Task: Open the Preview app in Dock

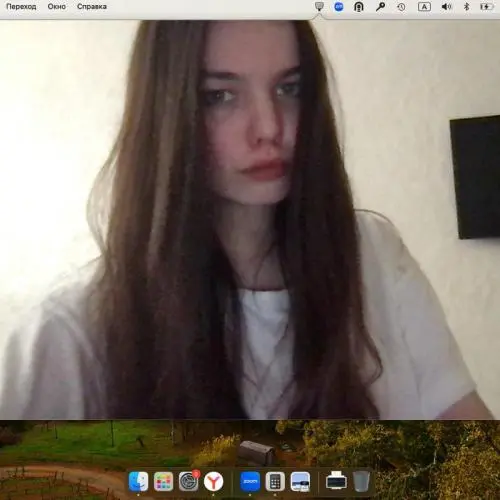Action: pos(300,481)
